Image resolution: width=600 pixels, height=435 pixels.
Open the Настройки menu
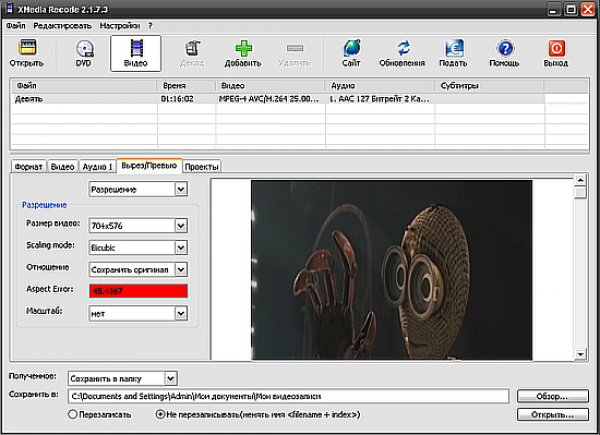click(x=120, y=24)
